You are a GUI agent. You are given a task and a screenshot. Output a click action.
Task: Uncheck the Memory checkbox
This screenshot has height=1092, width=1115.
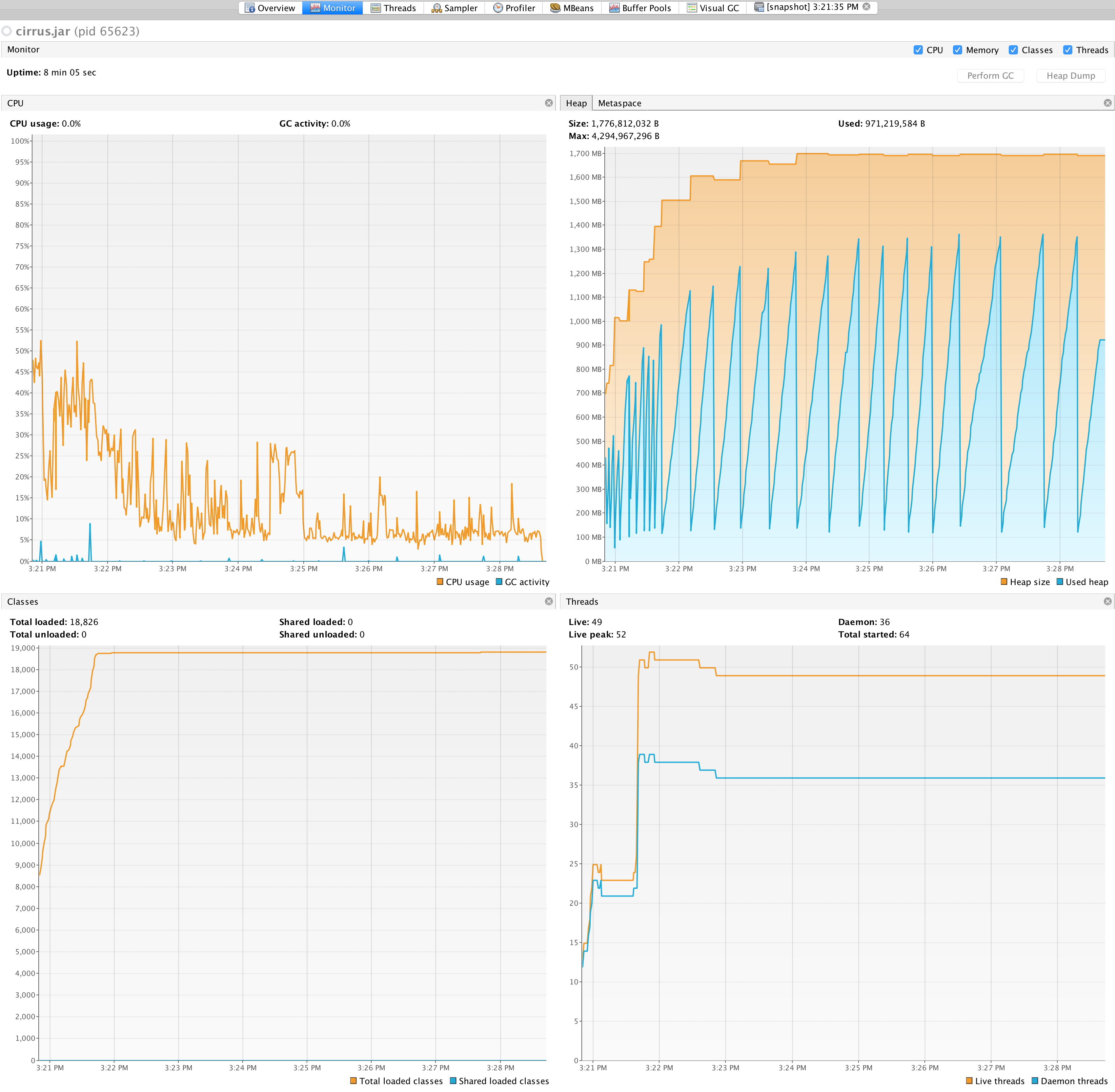957,50
